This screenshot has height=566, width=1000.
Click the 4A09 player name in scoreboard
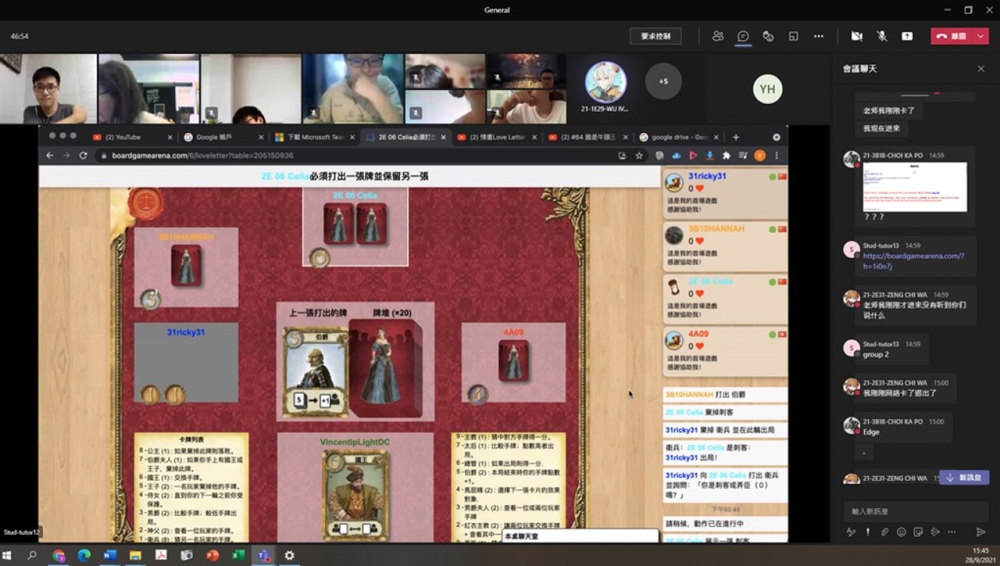point(698,334)
